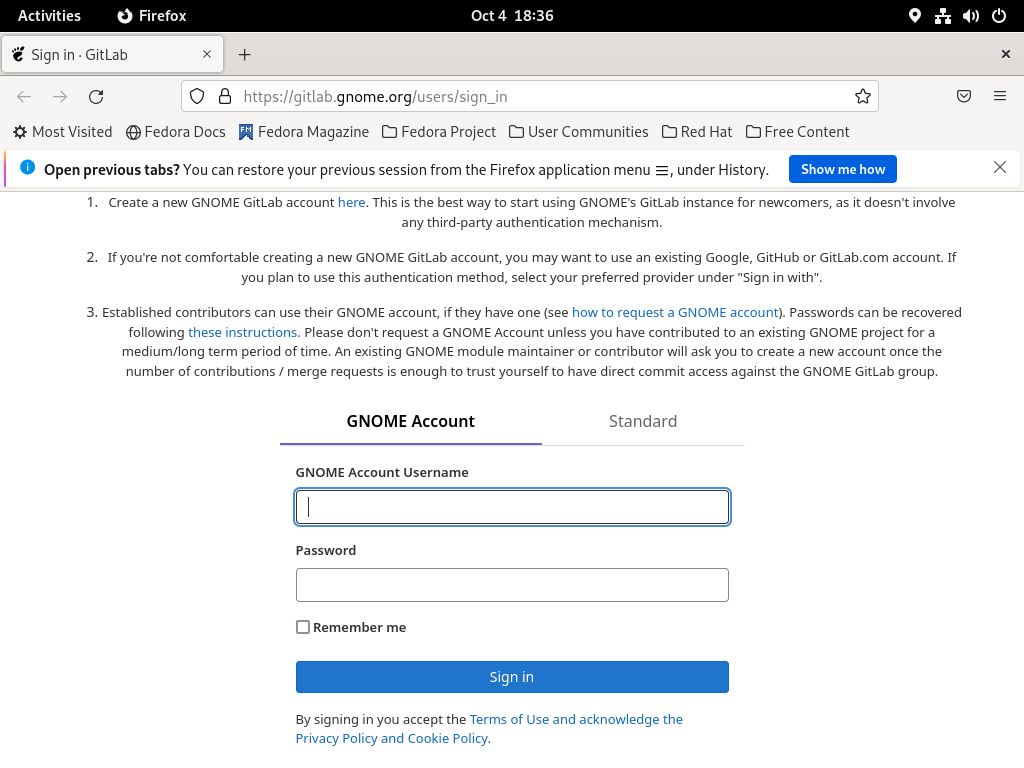
Task: Follow the 'here' account creation link
Action: [x=351, y=202]
